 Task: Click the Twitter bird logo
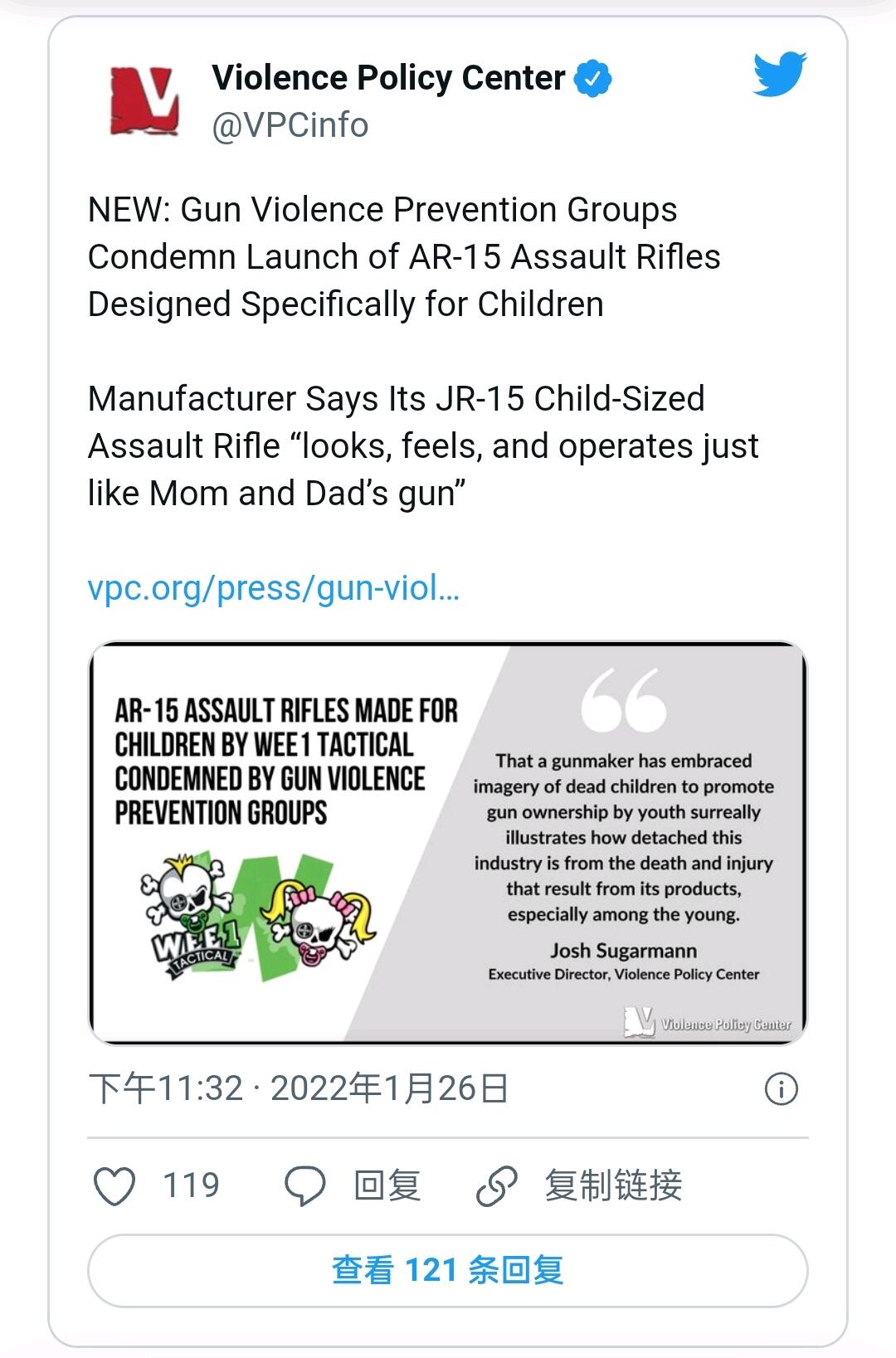pos(779,75)
